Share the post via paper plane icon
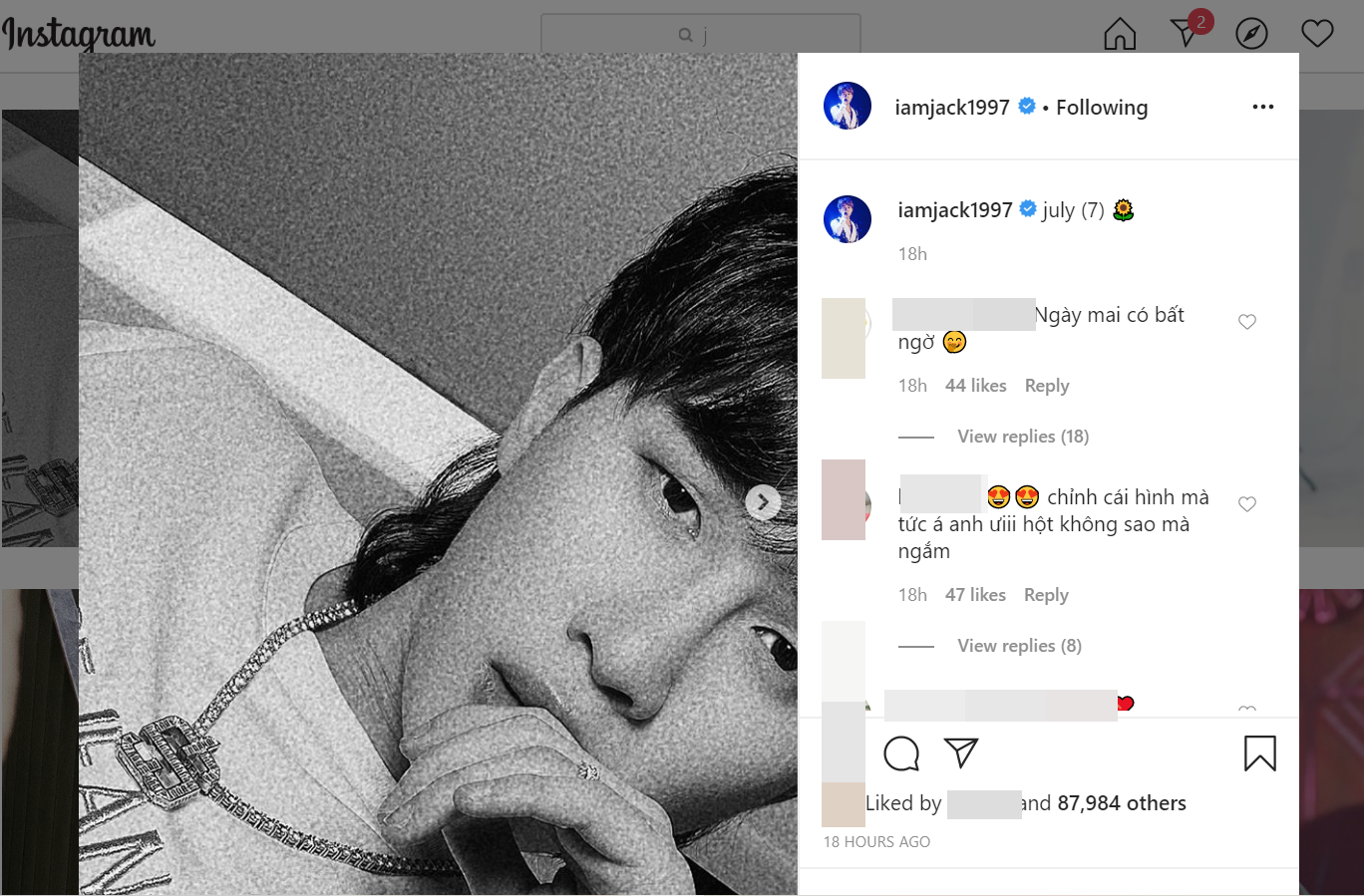The image size is (1364, 896). 961,753
